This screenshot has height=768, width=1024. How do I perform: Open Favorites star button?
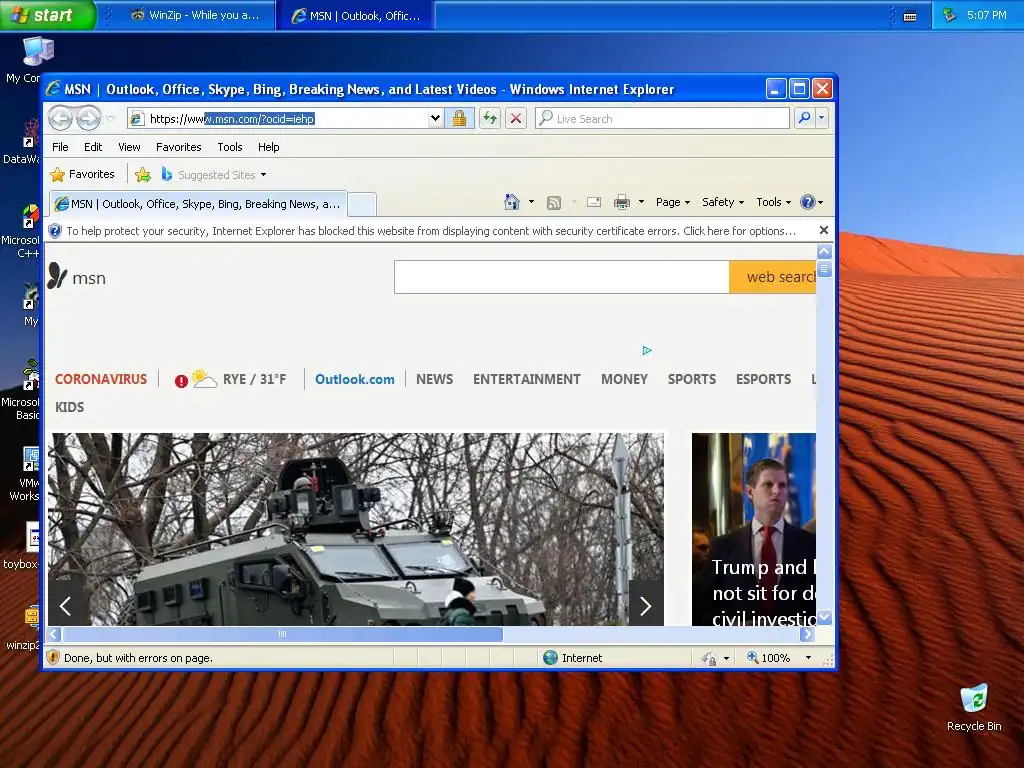coord(83,174)
